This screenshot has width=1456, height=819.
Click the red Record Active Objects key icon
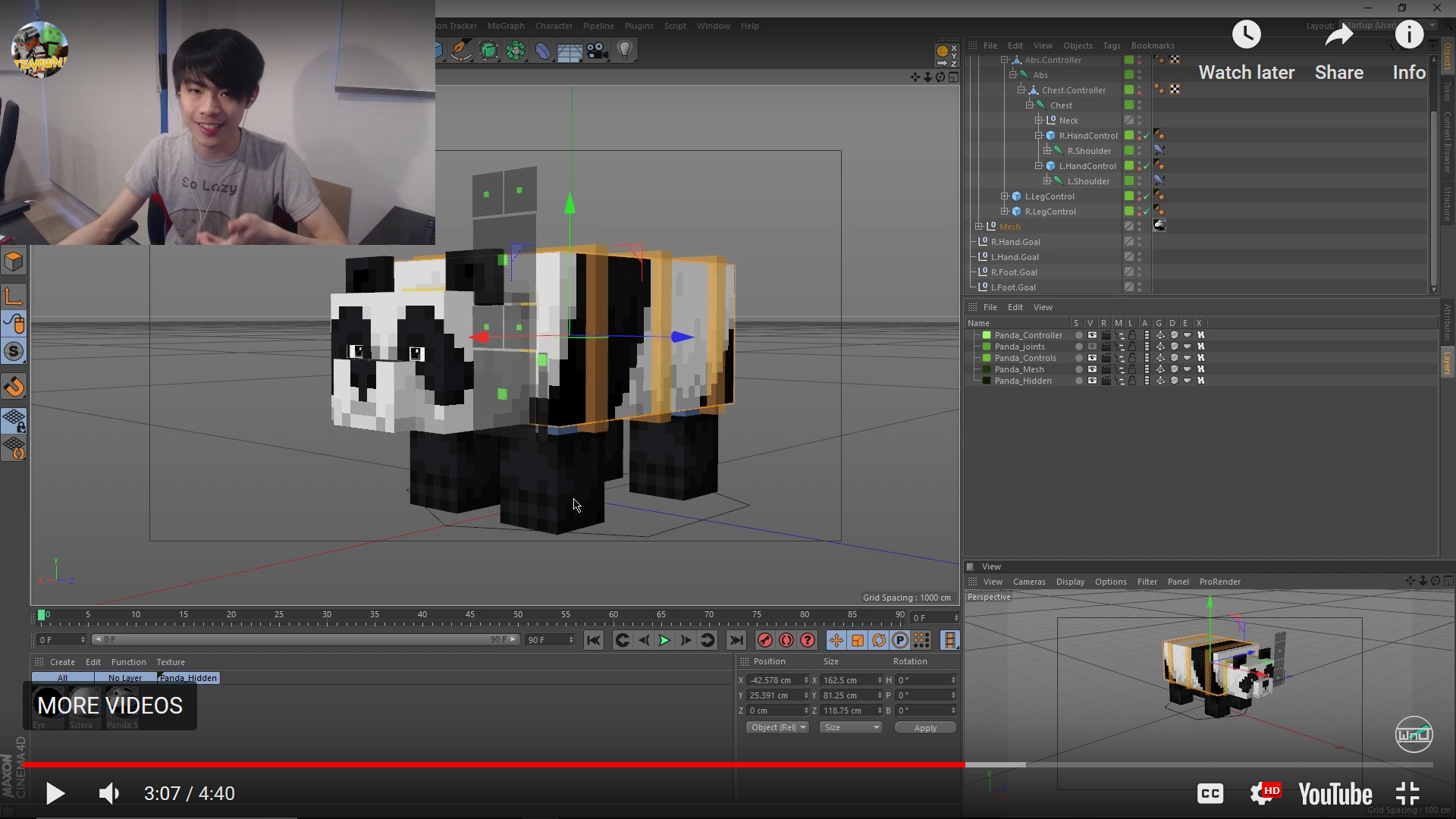tap(765, 641)
